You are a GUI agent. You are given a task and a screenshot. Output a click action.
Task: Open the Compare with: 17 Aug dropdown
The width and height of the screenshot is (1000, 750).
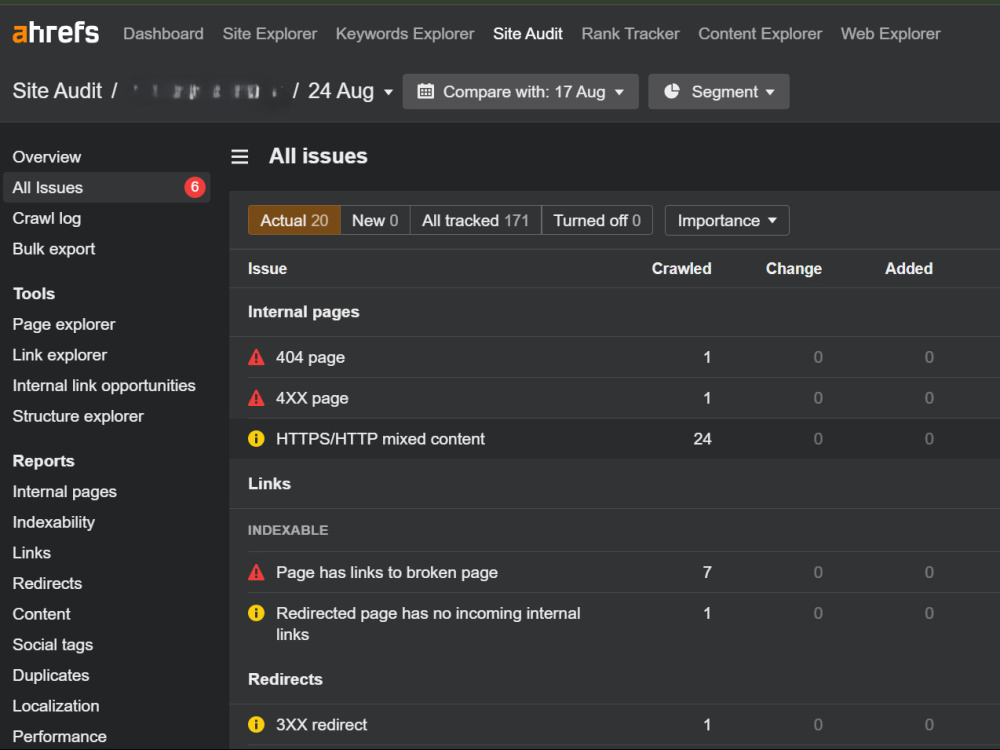(x=520, y=91)
